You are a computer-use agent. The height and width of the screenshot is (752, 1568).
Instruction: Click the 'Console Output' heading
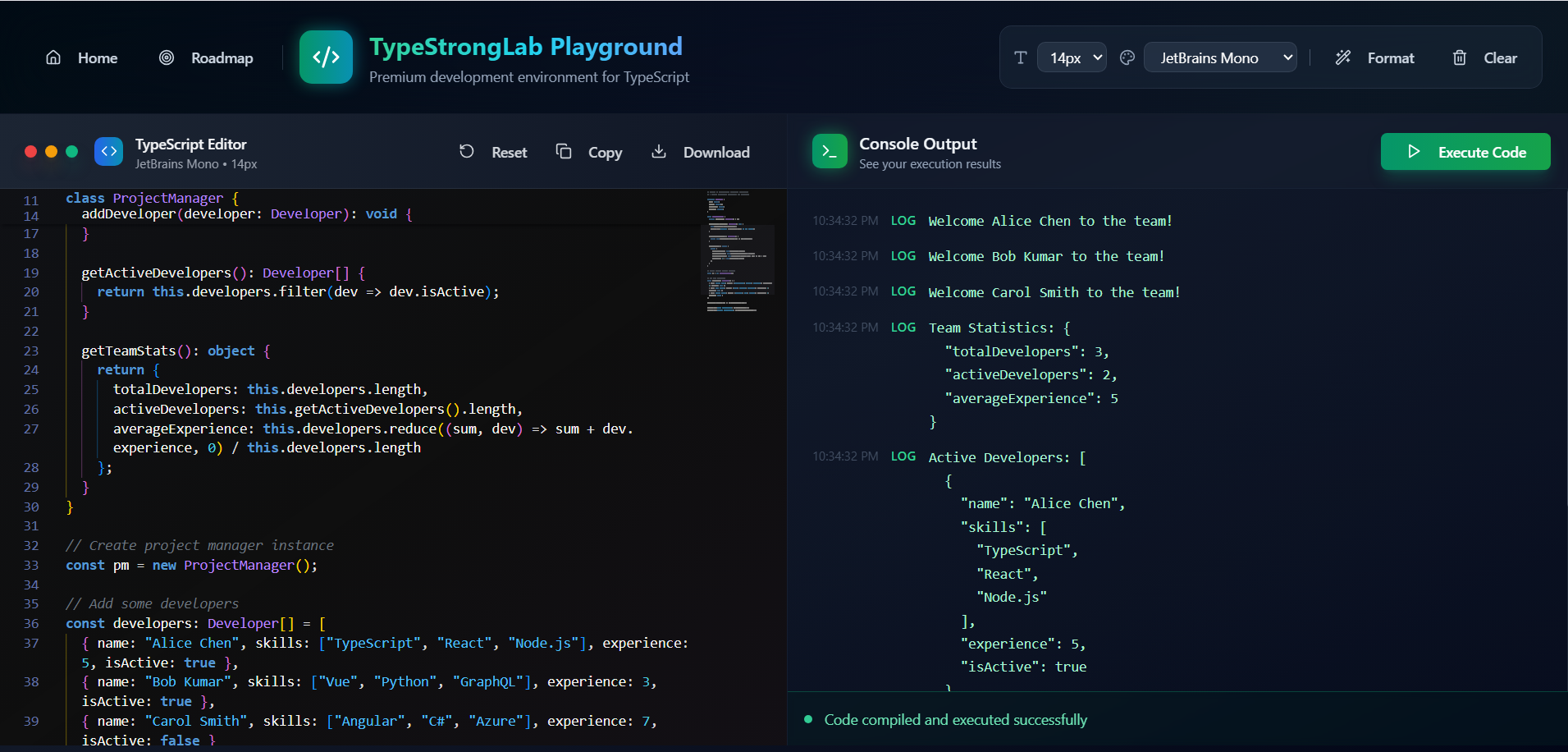pyautogui.click(x=917, y=144)
